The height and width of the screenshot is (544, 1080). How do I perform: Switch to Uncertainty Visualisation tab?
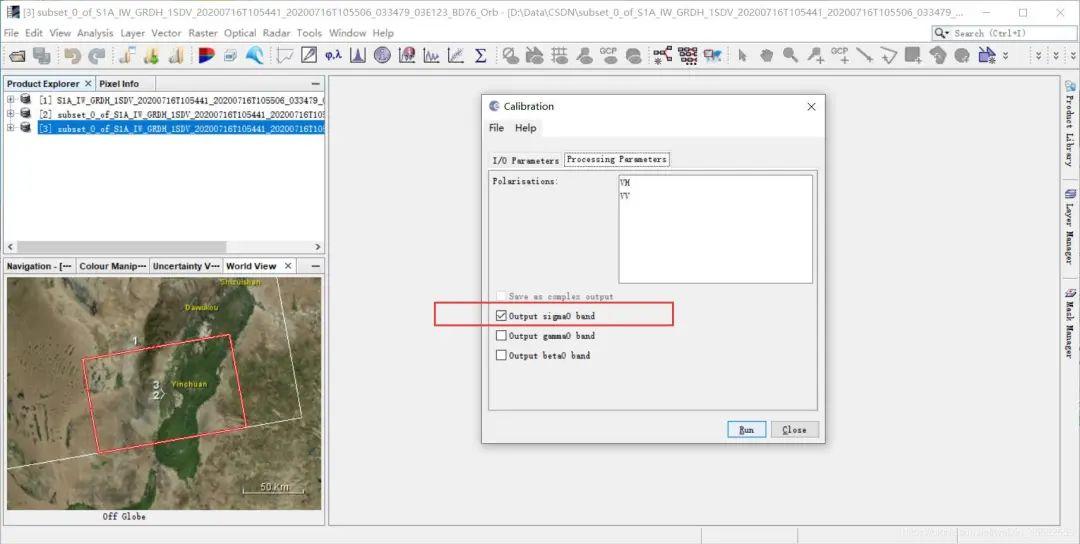[186, 266]
